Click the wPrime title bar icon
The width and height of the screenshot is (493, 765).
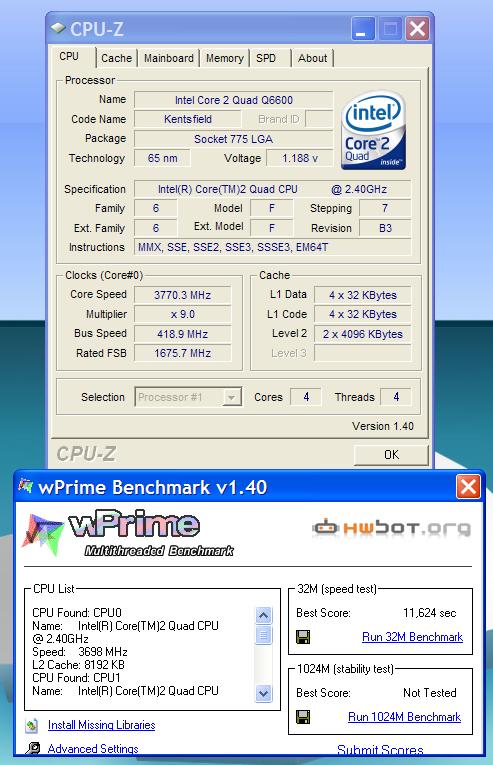tap(25, 486)
